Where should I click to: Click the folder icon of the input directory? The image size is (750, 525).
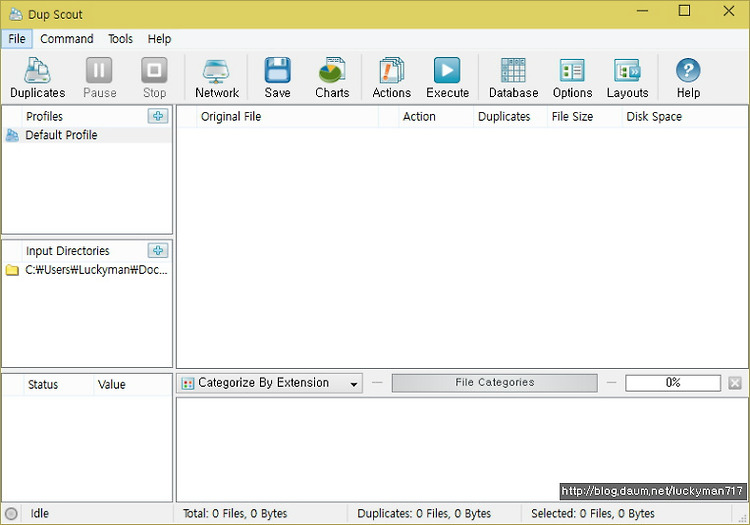tap(12, 270)
